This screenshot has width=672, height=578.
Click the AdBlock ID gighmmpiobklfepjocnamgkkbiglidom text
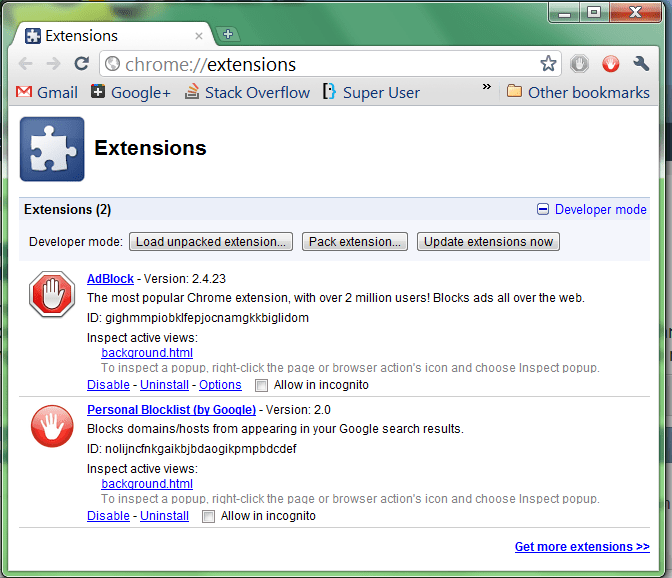198,318
